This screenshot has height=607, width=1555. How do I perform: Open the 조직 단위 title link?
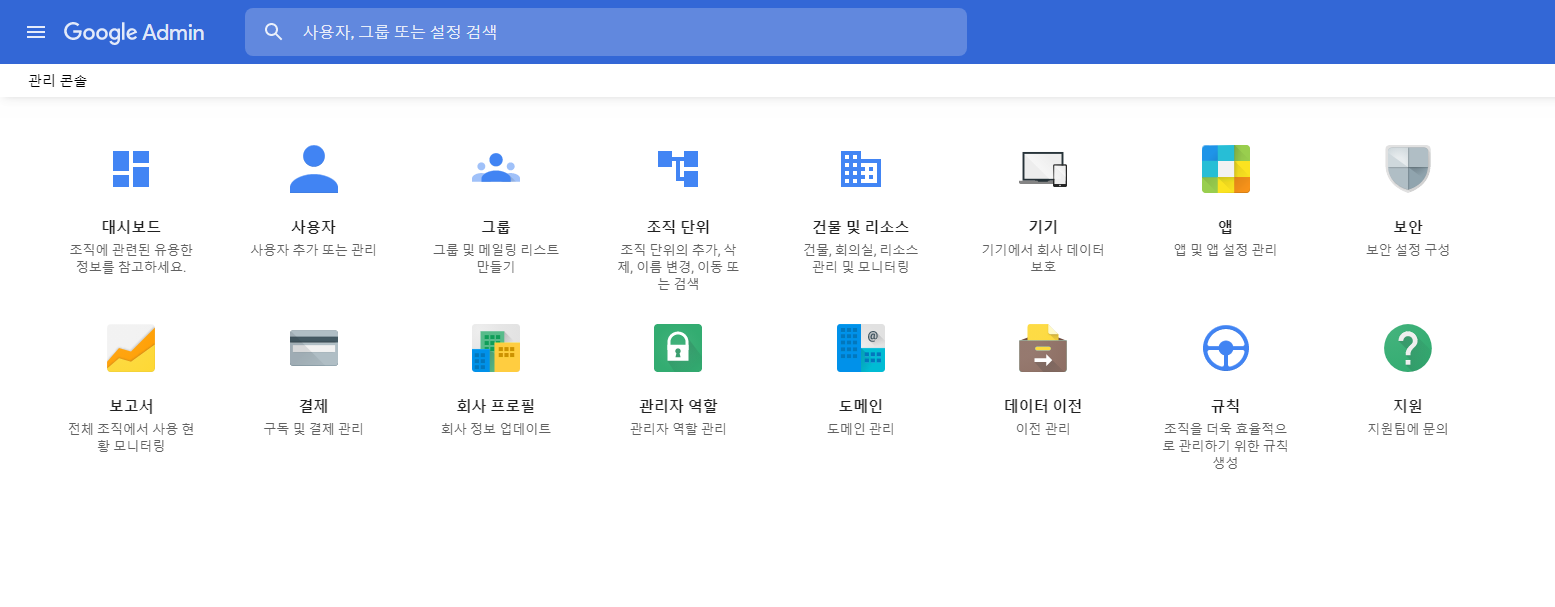click(678, 227)
